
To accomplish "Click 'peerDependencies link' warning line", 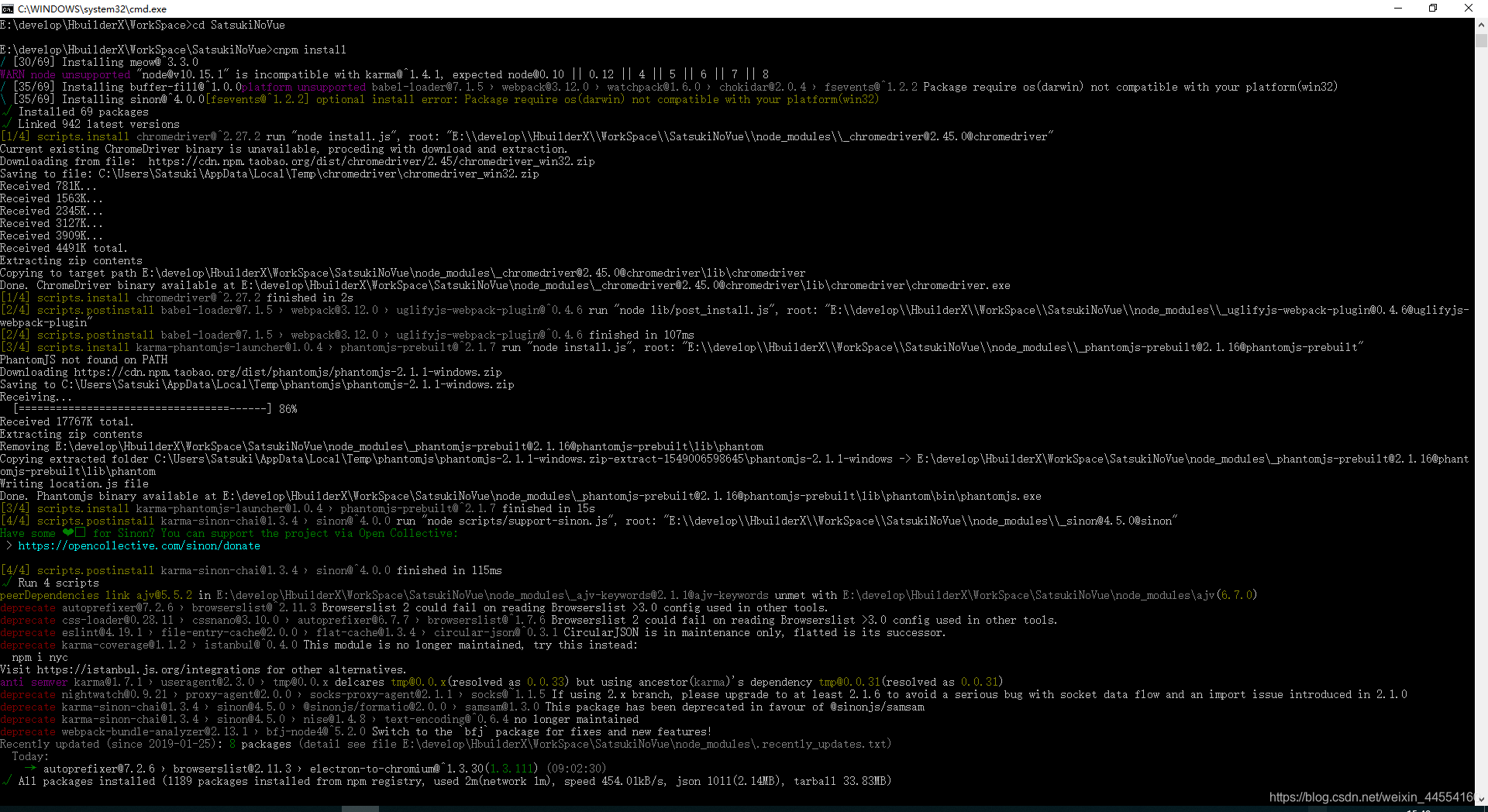I will (629, 595).
